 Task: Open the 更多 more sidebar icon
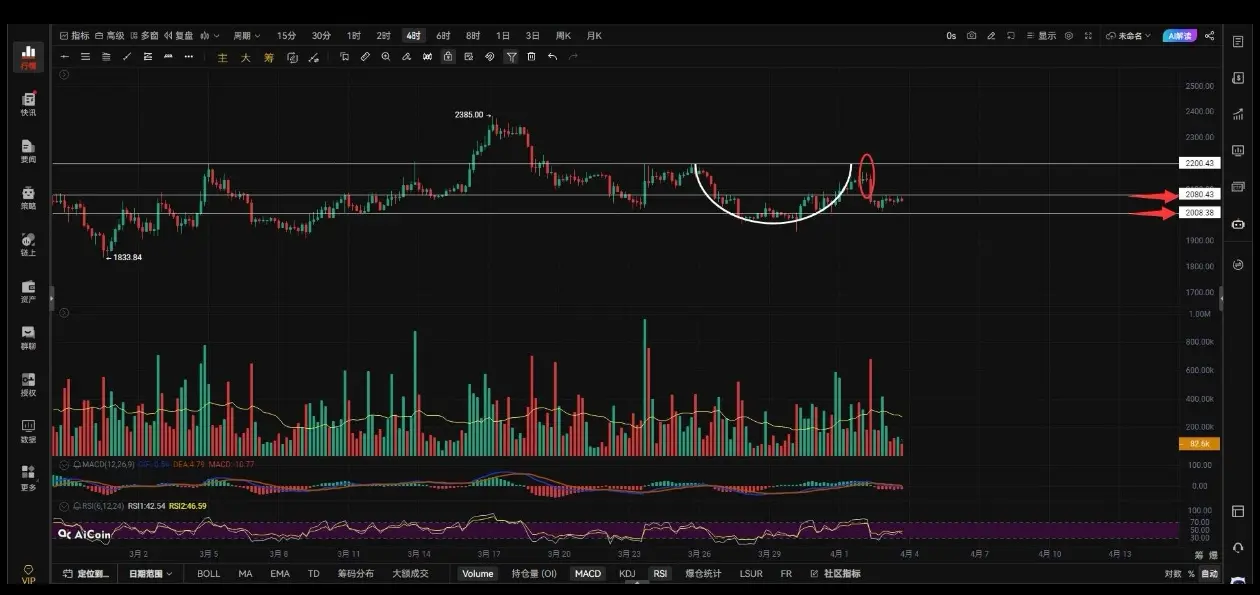click(x=28, y=478)
